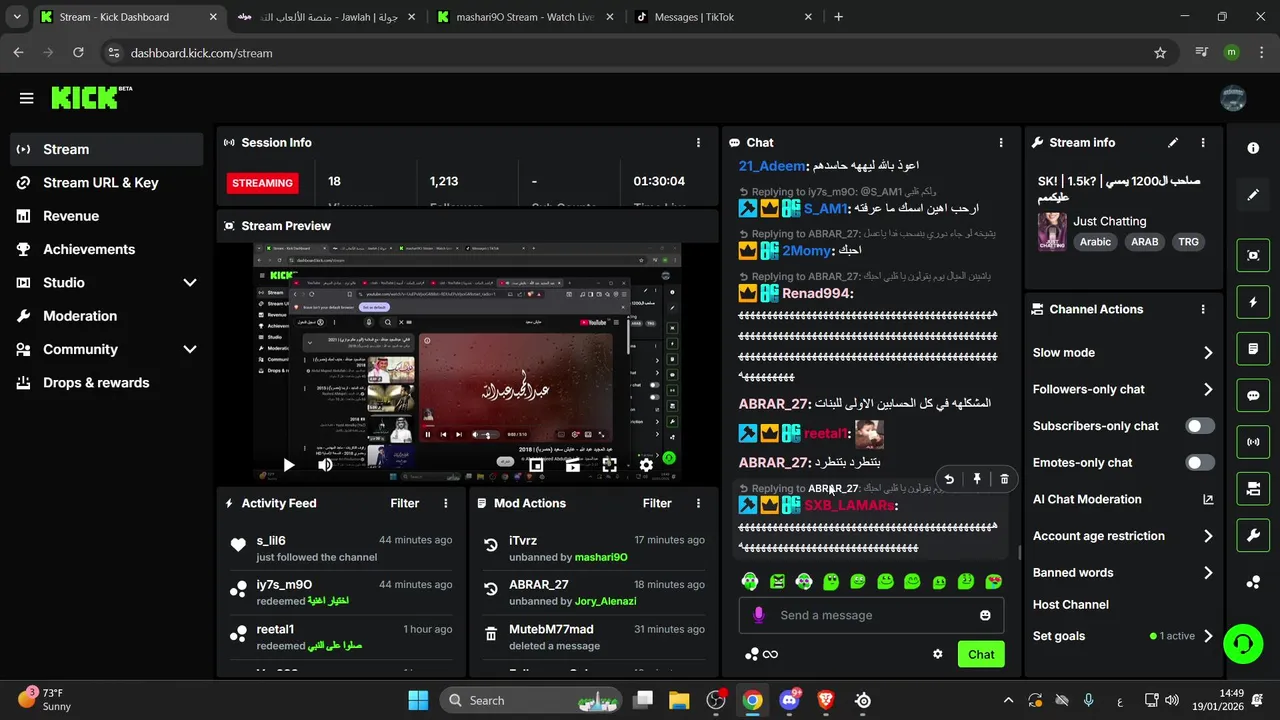Mute the stream preview audio
1280x720 pixels.
[325, 465]
